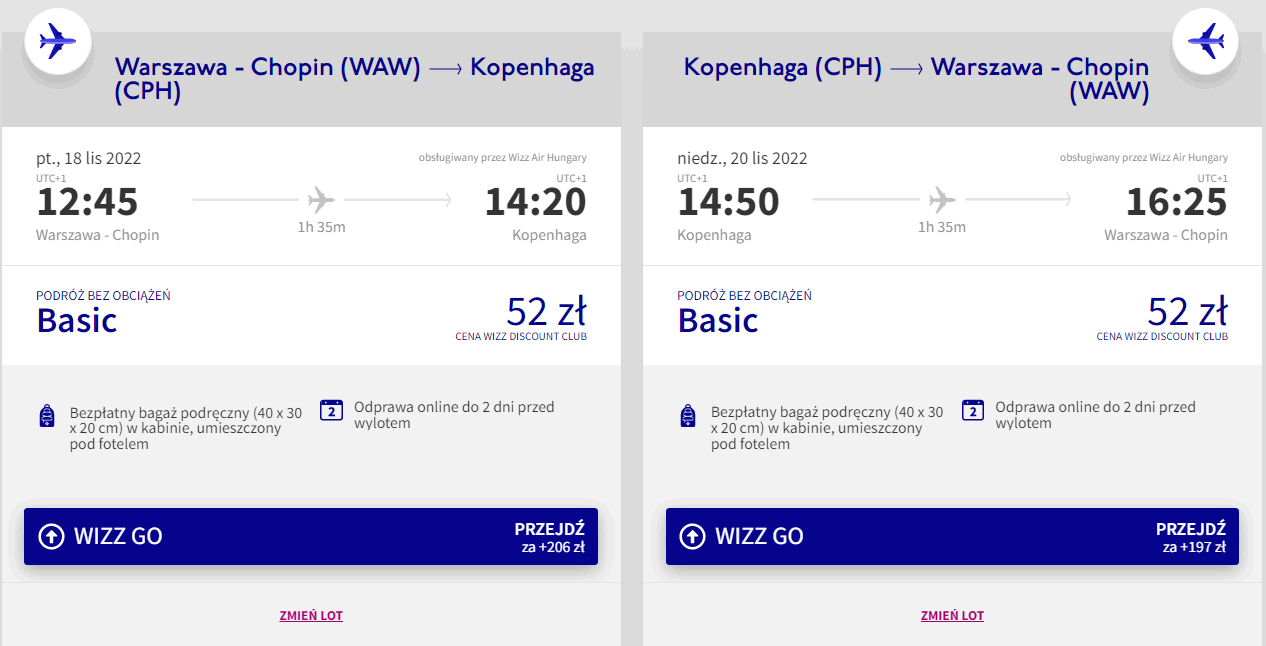Click the 16:25 arrival time
The height and width of the screenshot is (646, 1266).
point(1176,202)
